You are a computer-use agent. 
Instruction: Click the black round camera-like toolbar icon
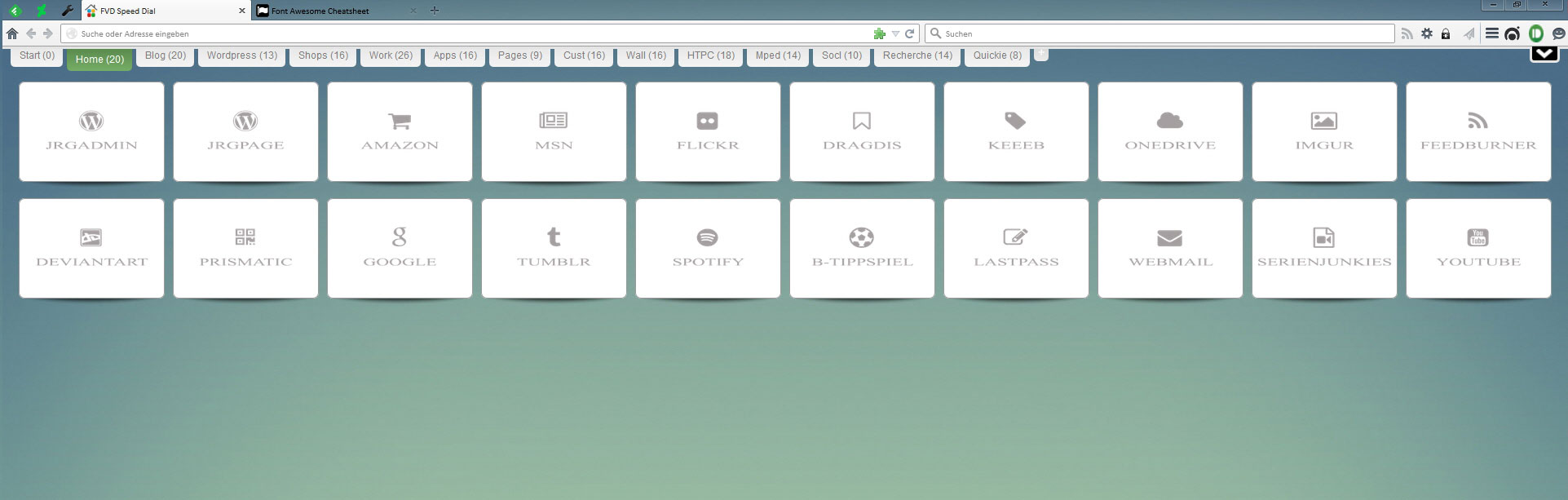1513,33
